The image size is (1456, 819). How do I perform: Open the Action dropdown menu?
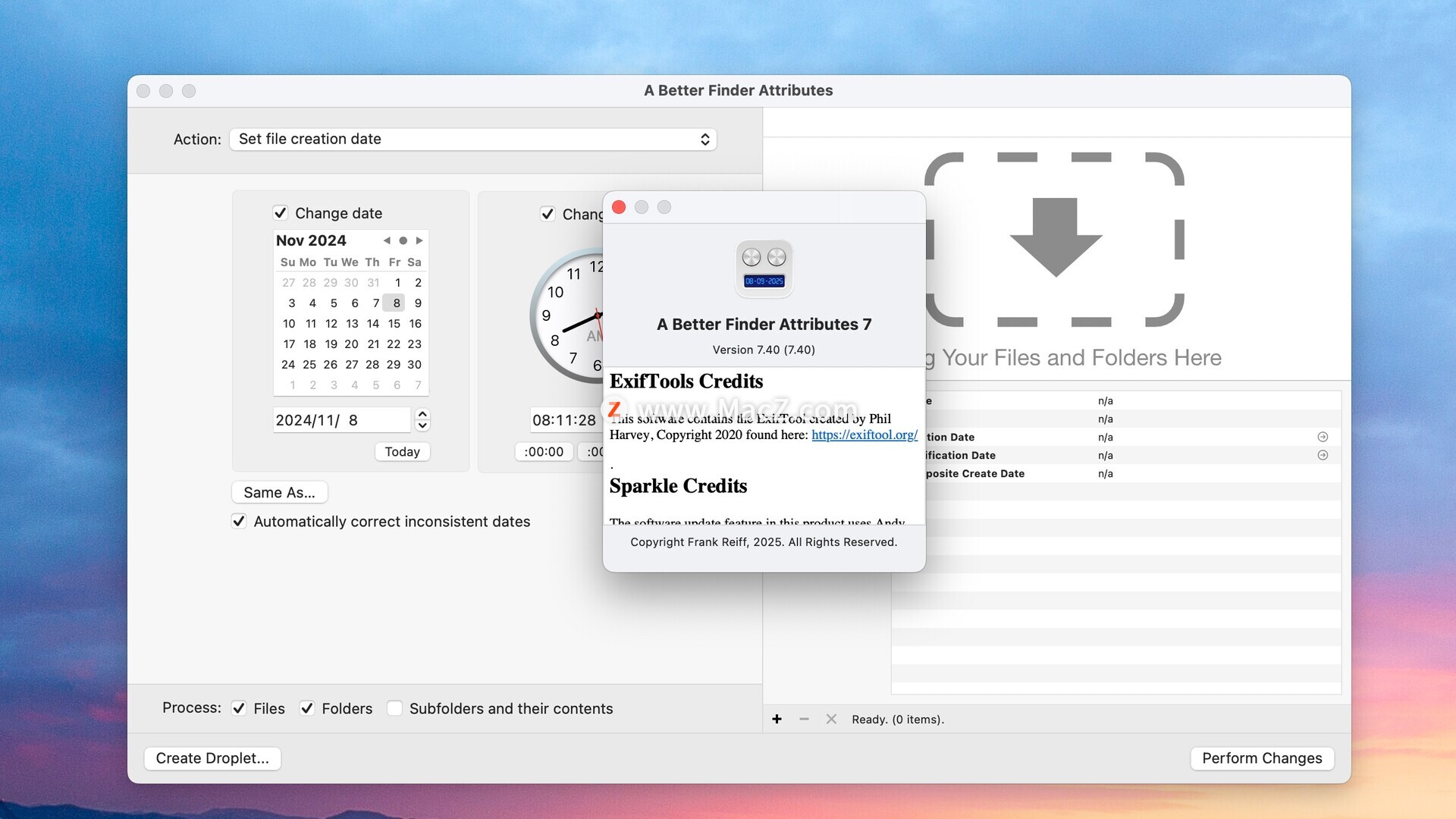tap(473, 139)
